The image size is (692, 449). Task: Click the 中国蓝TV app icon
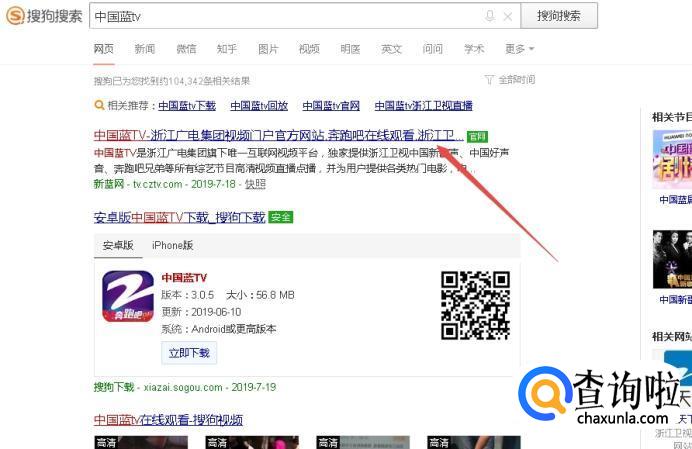[128, 296]
